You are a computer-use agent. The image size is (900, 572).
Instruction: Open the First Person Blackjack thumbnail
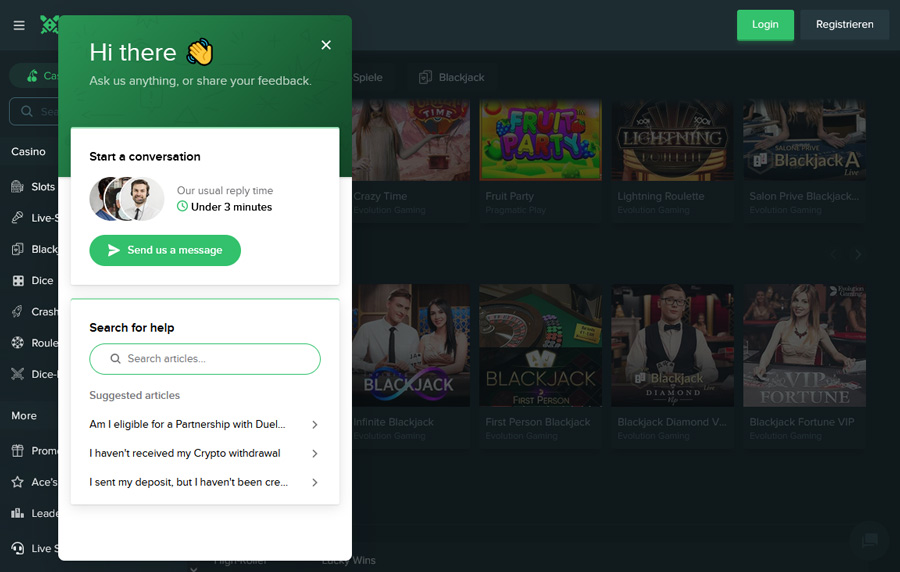click(541, 345)
